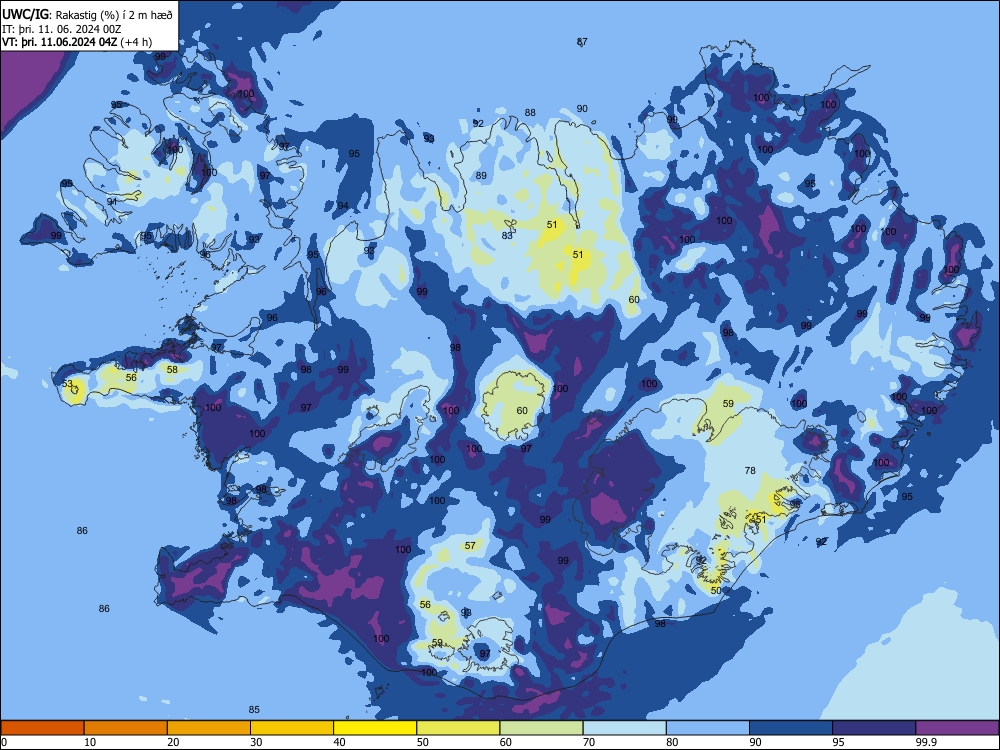Click the medium blue 80–90 legend swatch
This screenshot has height=750, width=1000.
707,728
